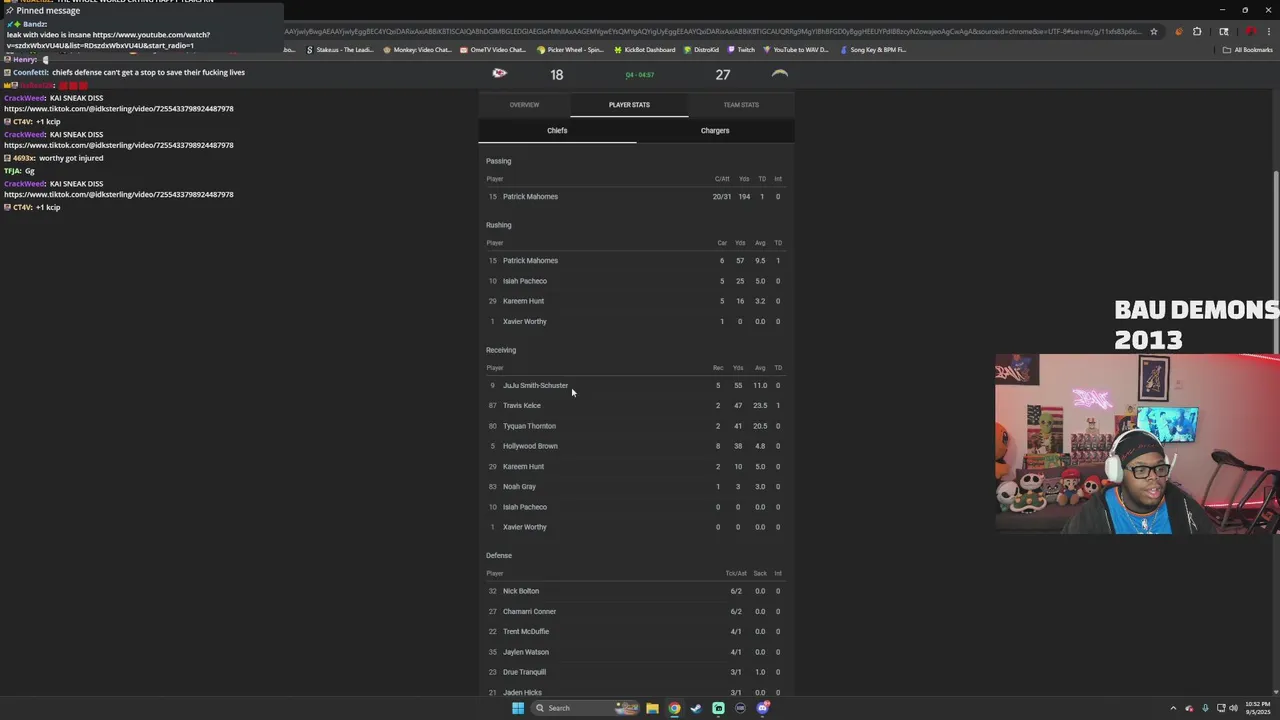Click Hollywood Brown in Receiving table
This screenshot has width=1280, height=720.
tap(530, 446)
